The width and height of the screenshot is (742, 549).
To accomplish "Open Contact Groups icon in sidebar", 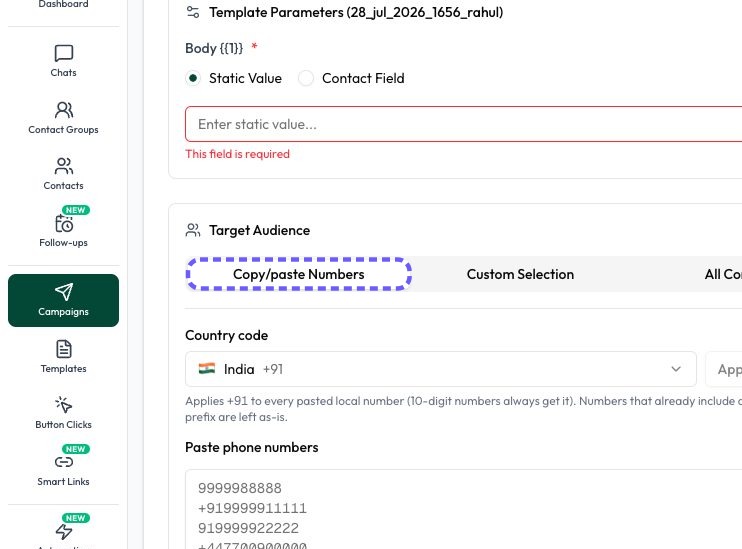I will click(63, 110).
